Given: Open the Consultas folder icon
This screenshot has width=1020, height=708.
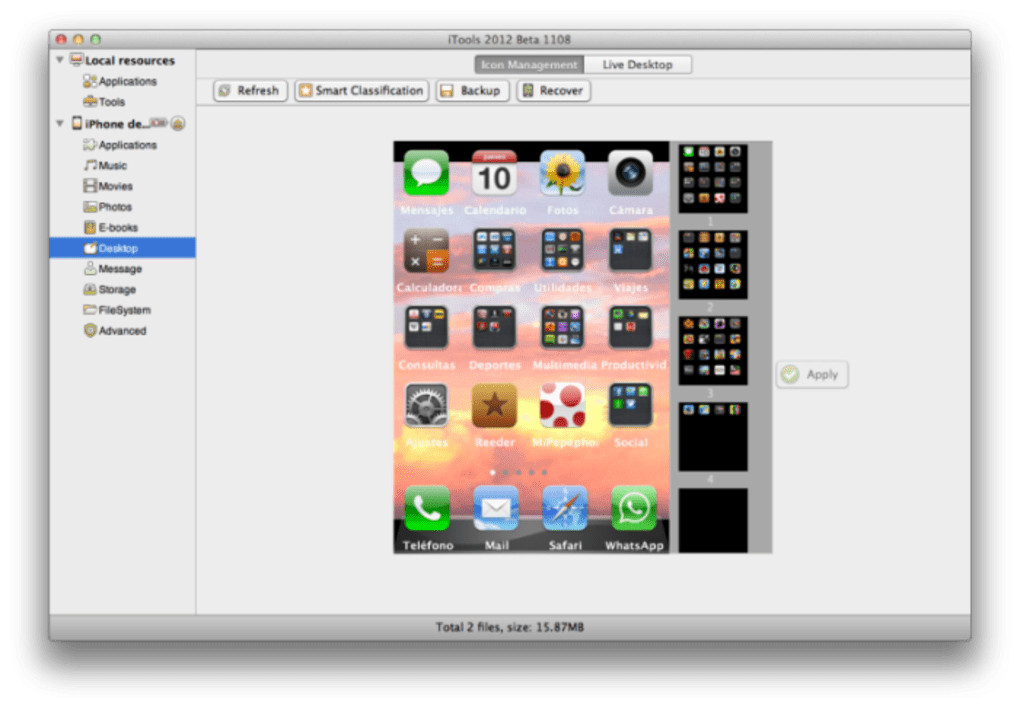Looking at the screenshot, I should [426, 328].
